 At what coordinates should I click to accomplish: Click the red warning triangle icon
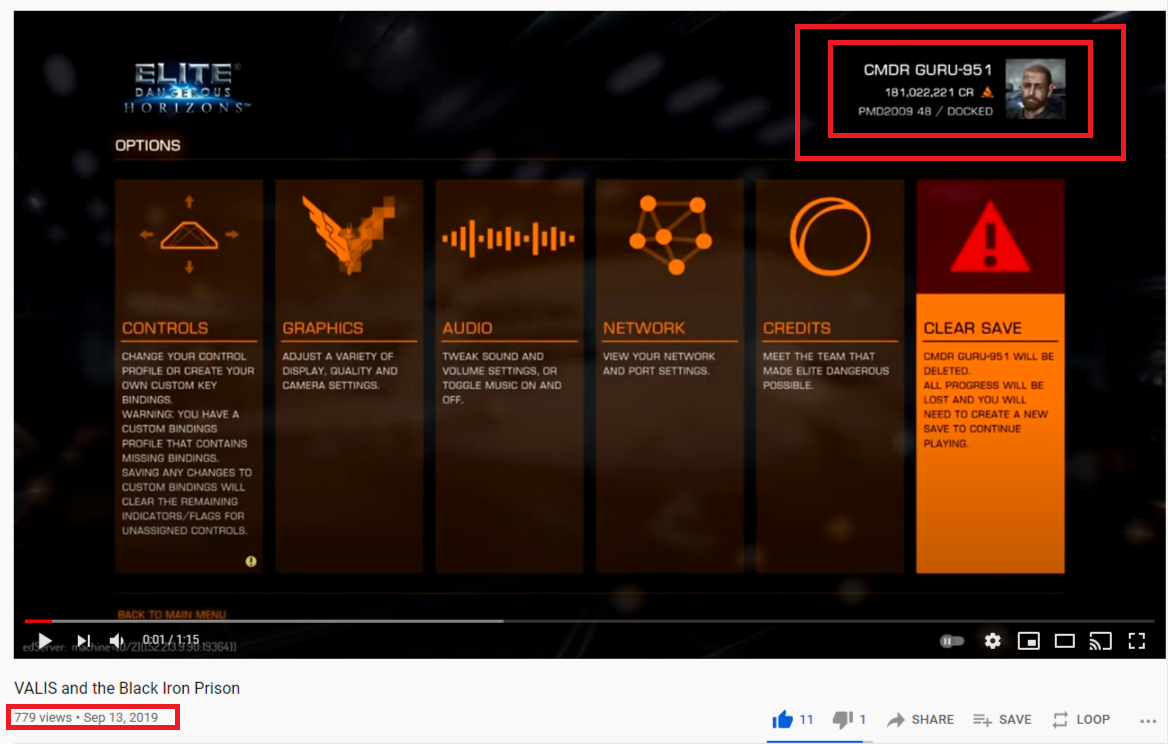click(x=990, y=235)
